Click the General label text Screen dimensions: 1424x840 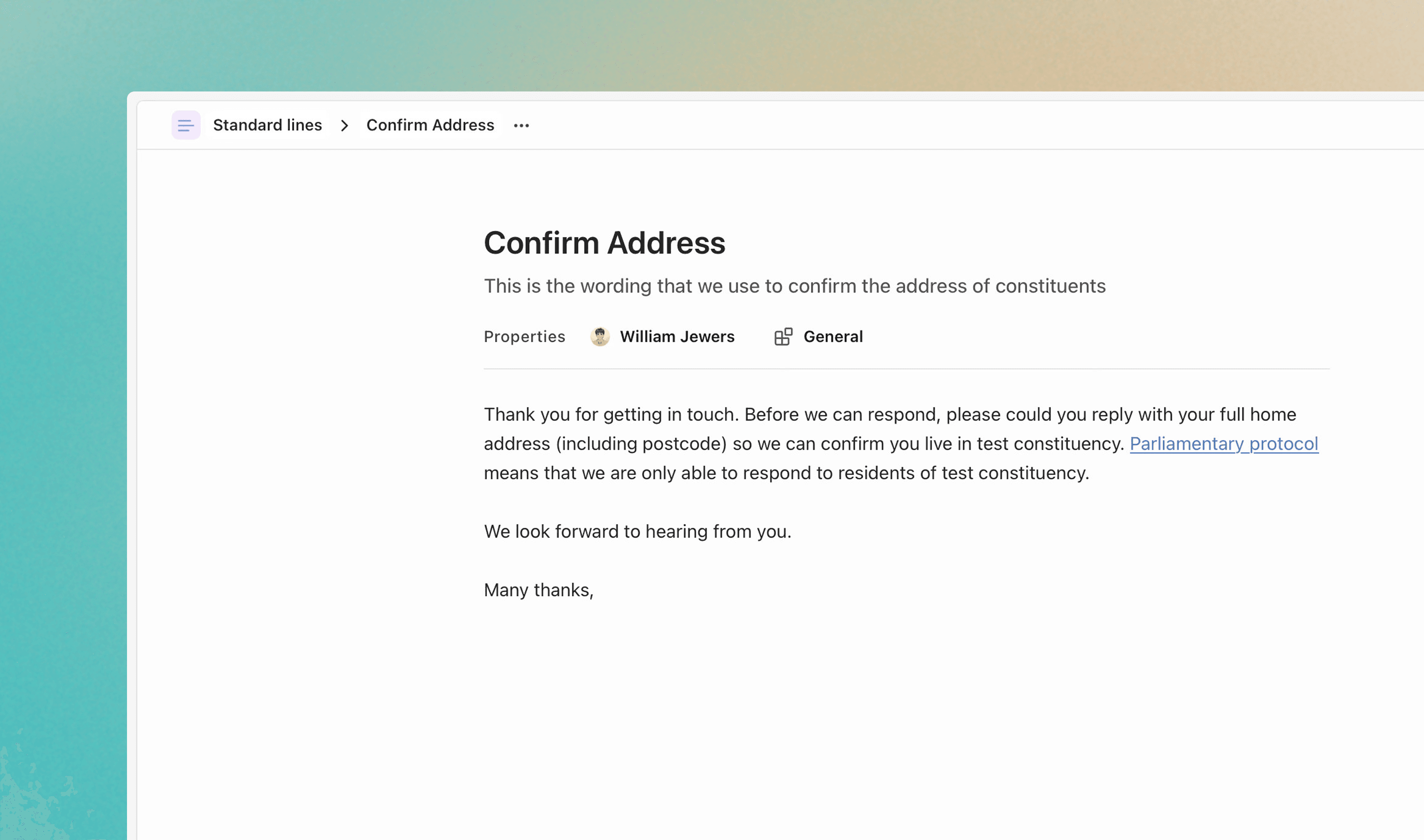point(833,336)
